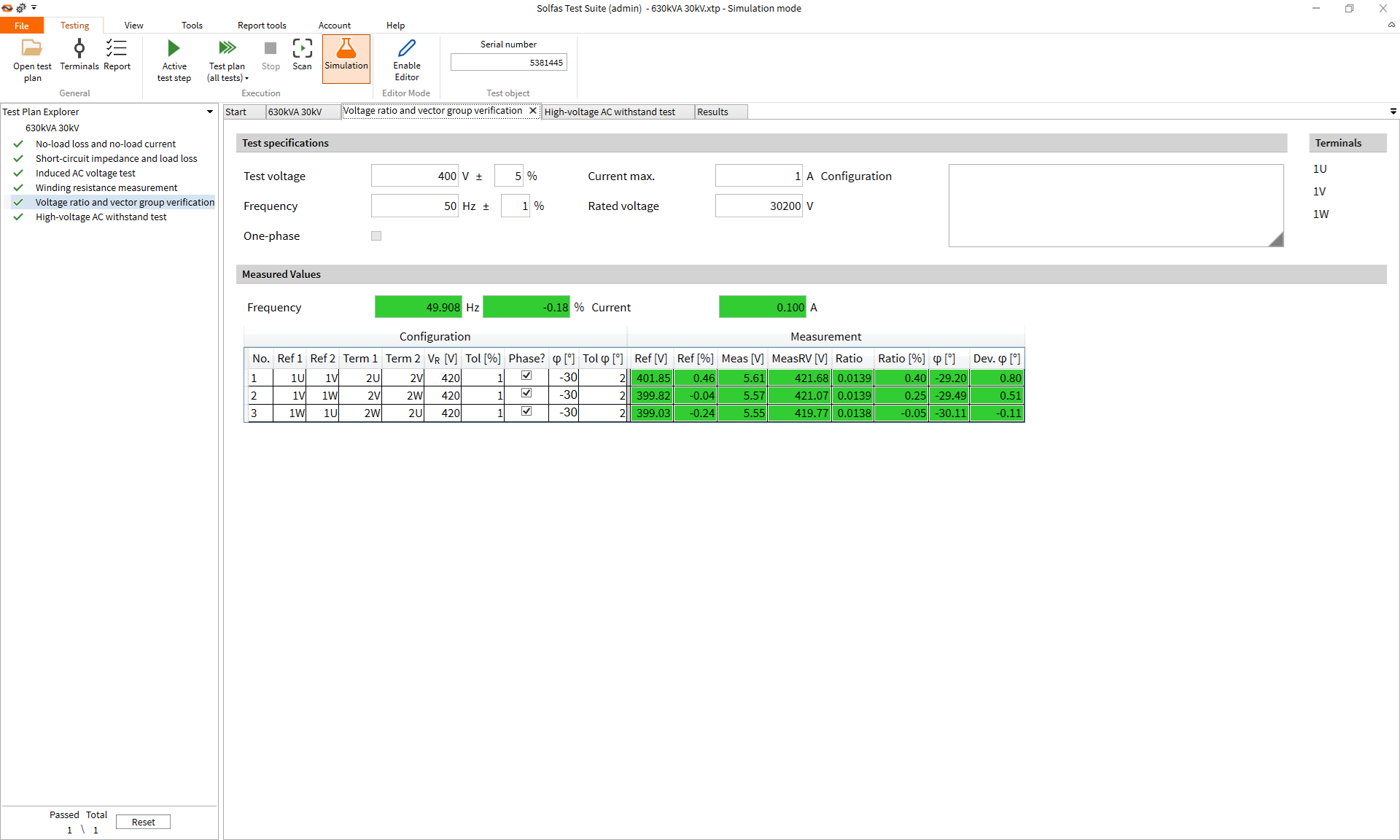Expand Test plan (all tests) dropdown arrow
This screenshot has height=840, width=1400.
click(247, 79)
